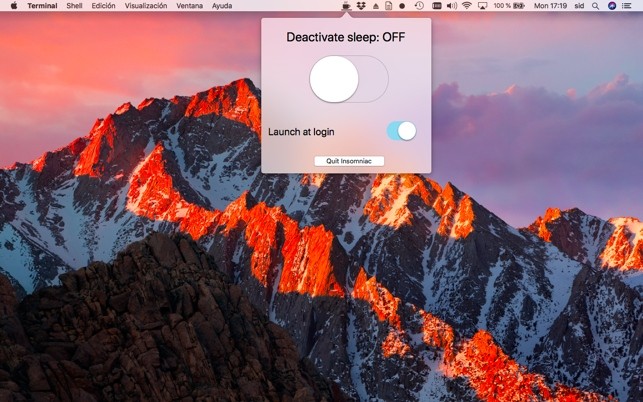The width and height of the screenshot is (643, 402).
Task: Click the eject triangle menu bar icon
Action: coord(376,6)
